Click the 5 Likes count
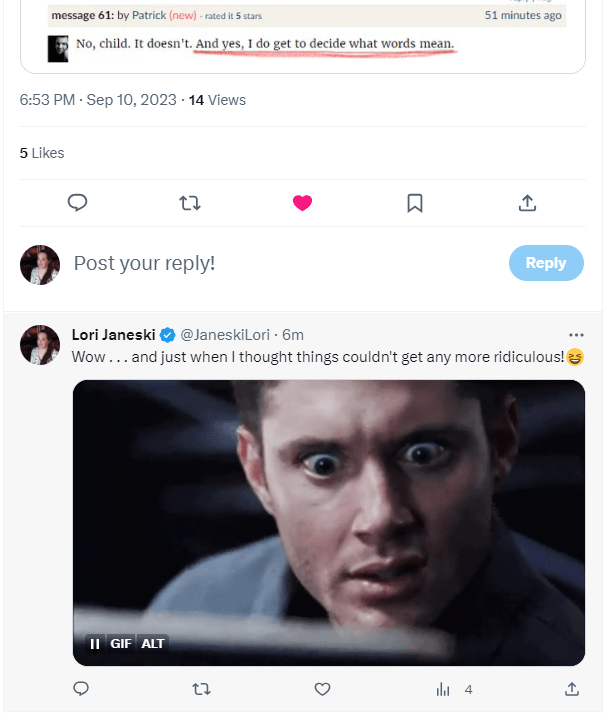The width and height of the screenshot is (604, 713). [42, 153]
